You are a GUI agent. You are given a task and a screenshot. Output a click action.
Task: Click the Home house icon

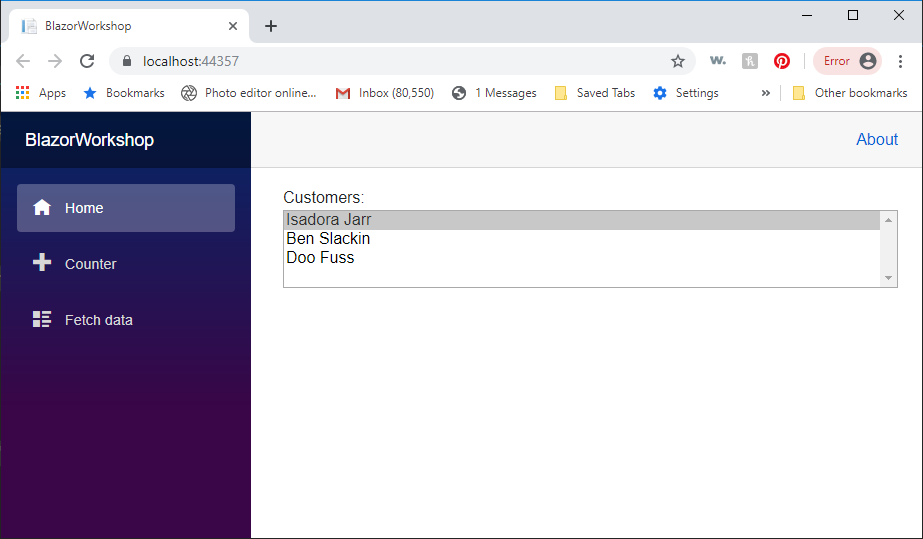point(42,208)
